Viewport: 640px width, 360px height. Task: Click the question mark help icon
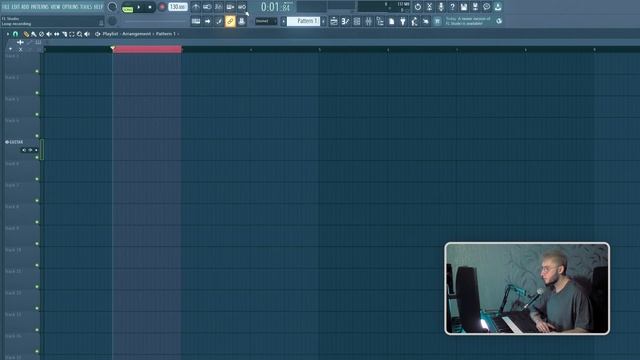coord(452,7)
